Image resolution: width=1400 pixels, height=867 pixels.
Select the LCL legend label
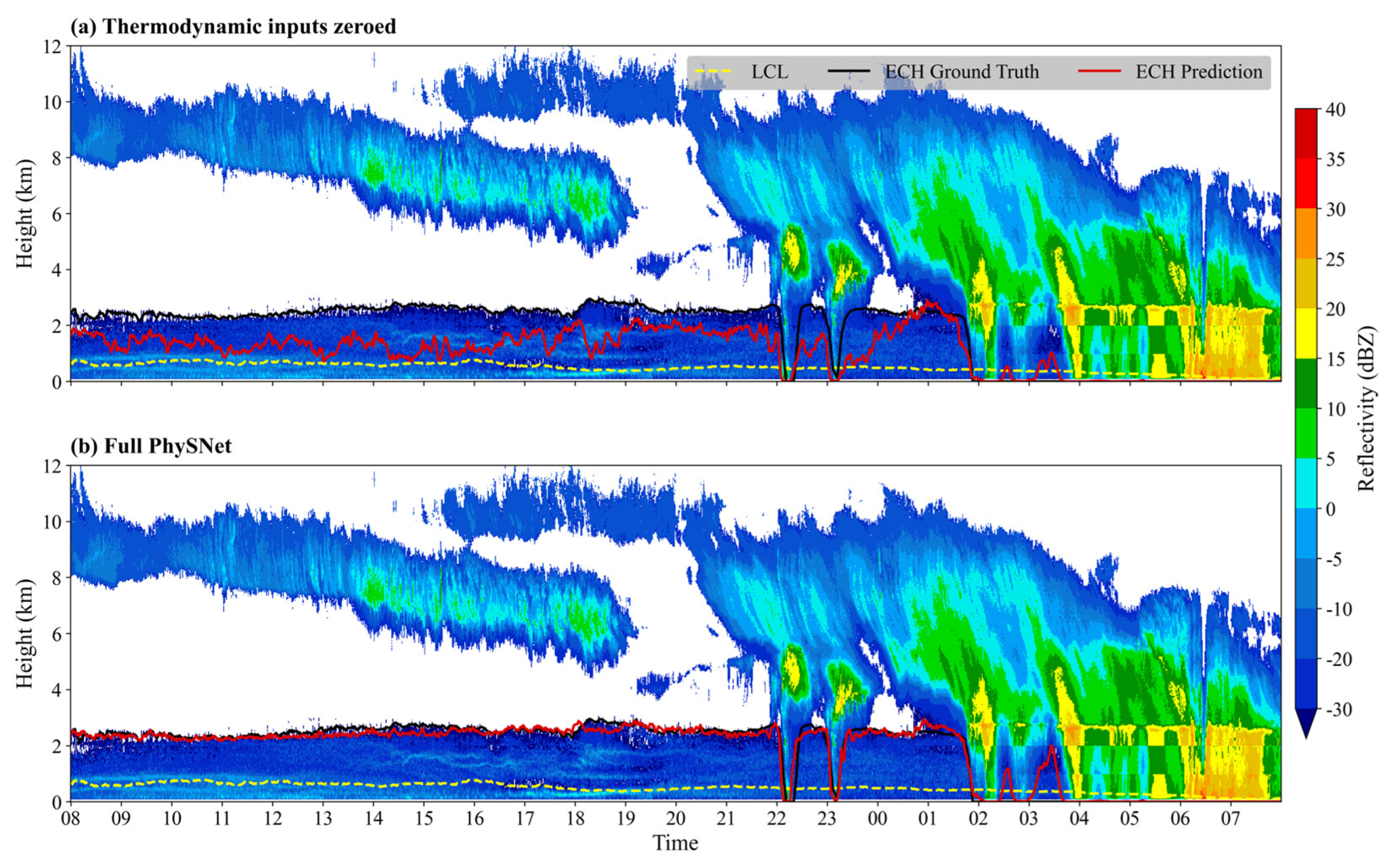coord(769,72)
